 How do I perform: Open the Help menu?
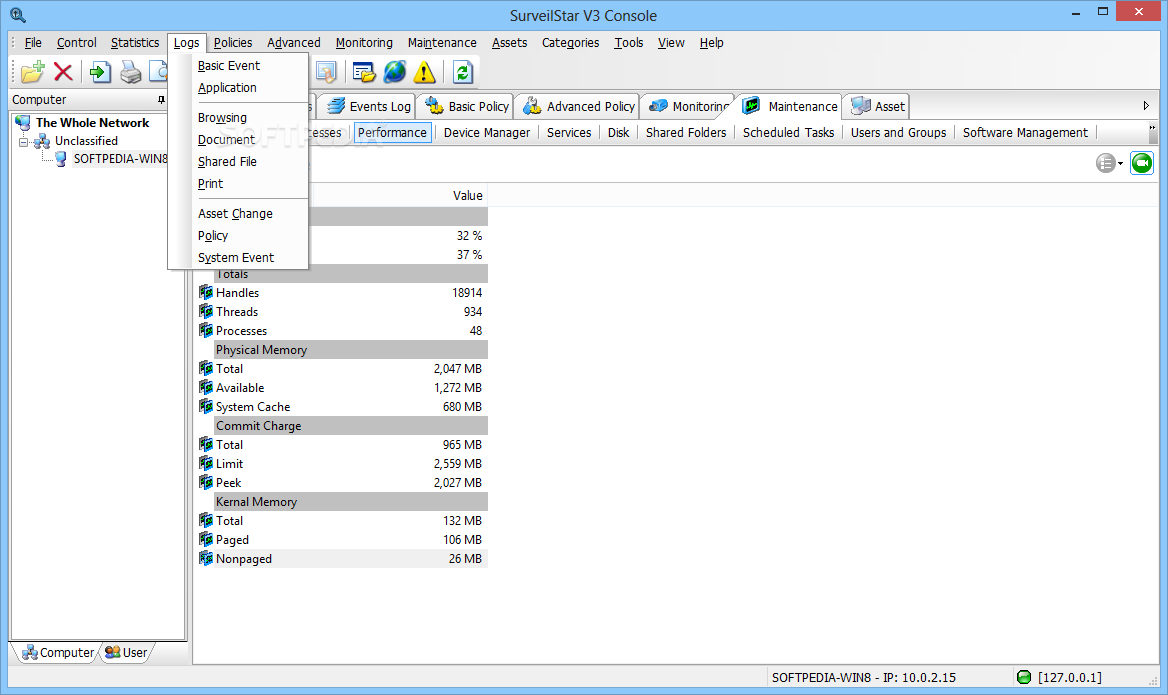coord(711,42)
